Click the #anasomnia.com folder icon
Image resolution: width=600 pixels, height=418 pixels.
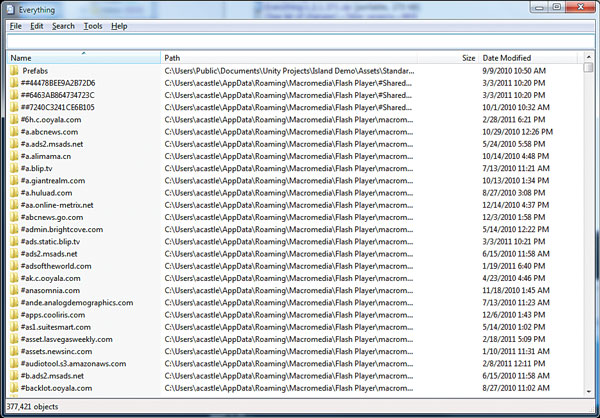(x=14, y=290)
